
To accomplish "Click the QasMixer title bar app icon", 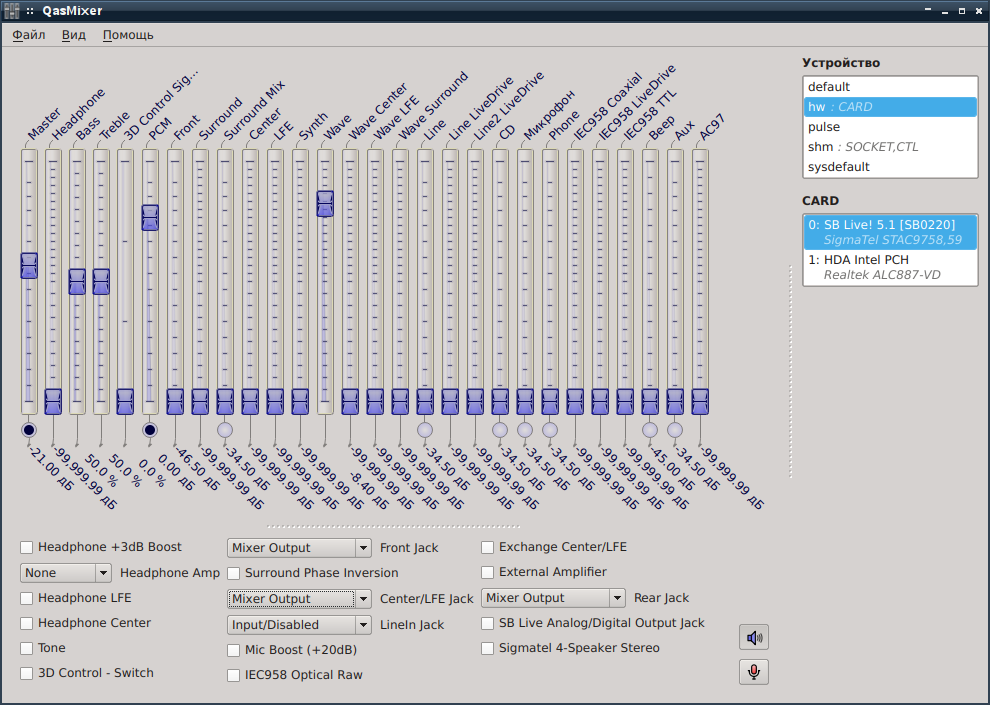I will pyautogui.click(x=11, y=11).
